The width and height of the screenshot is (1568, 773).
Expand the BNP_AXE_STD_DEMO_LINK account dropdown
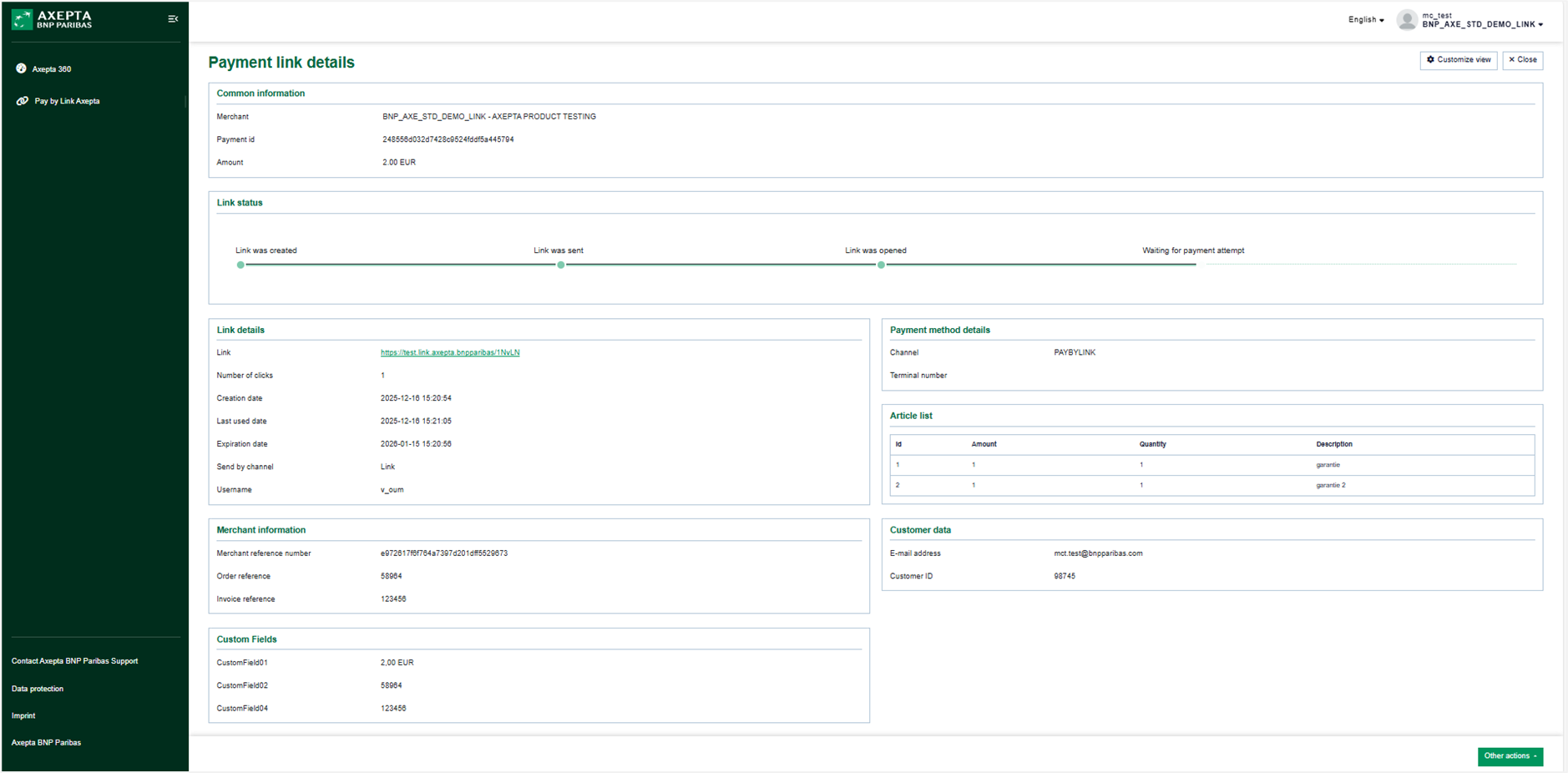(x=1482, y=25)
